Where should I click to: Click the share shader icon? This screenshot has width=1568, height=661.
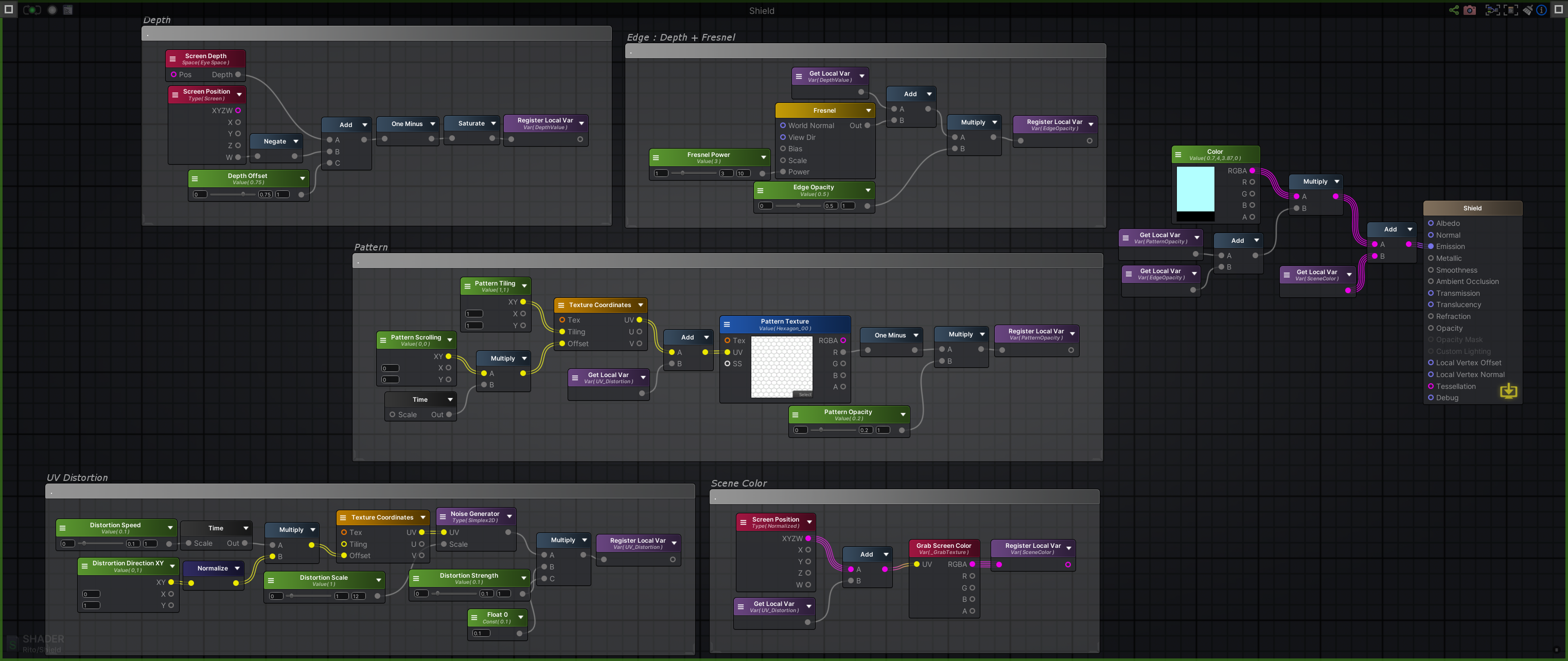(x=1454, y=10)
